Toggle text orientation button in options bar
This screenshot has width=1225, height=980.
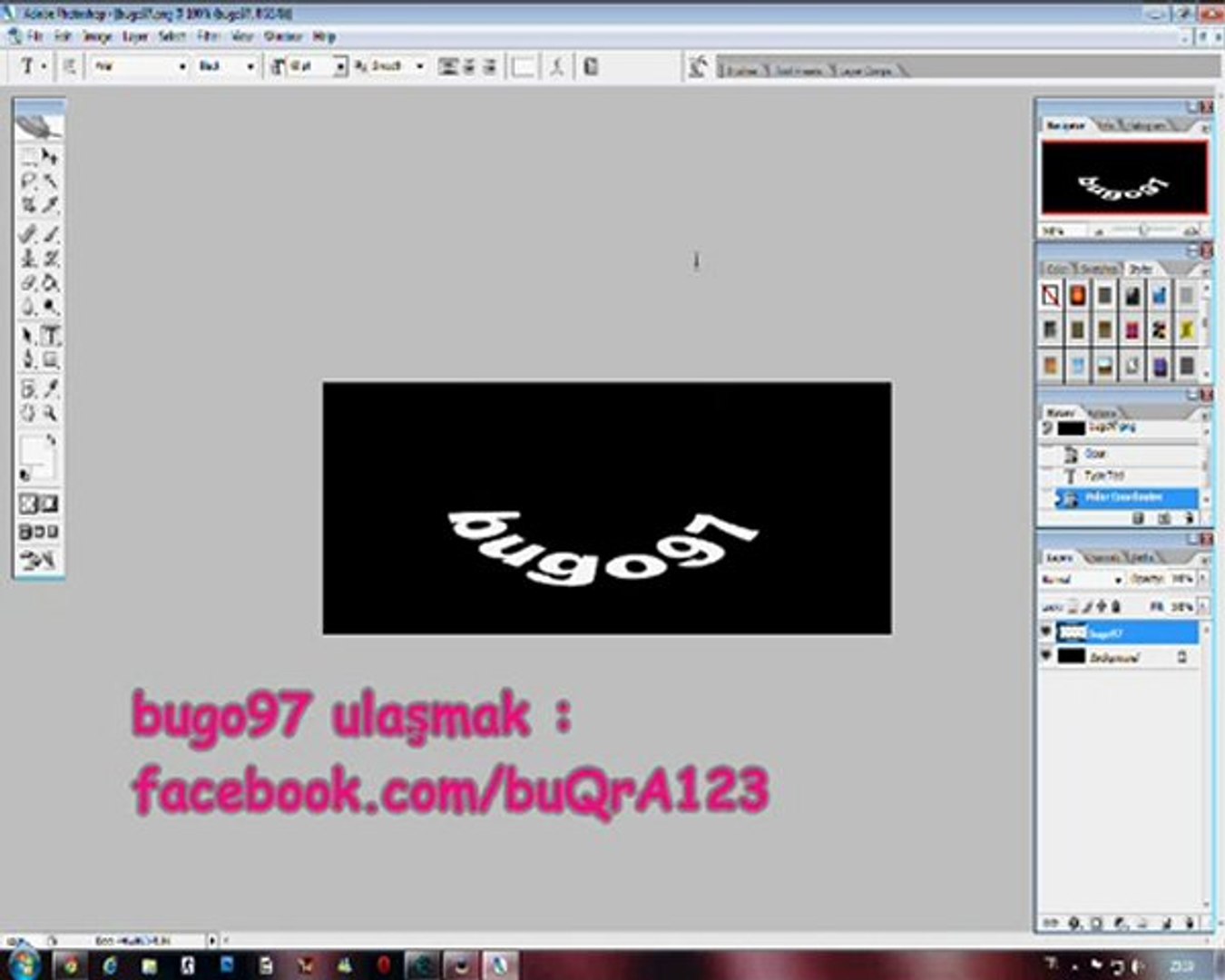(x=69, y=66)
